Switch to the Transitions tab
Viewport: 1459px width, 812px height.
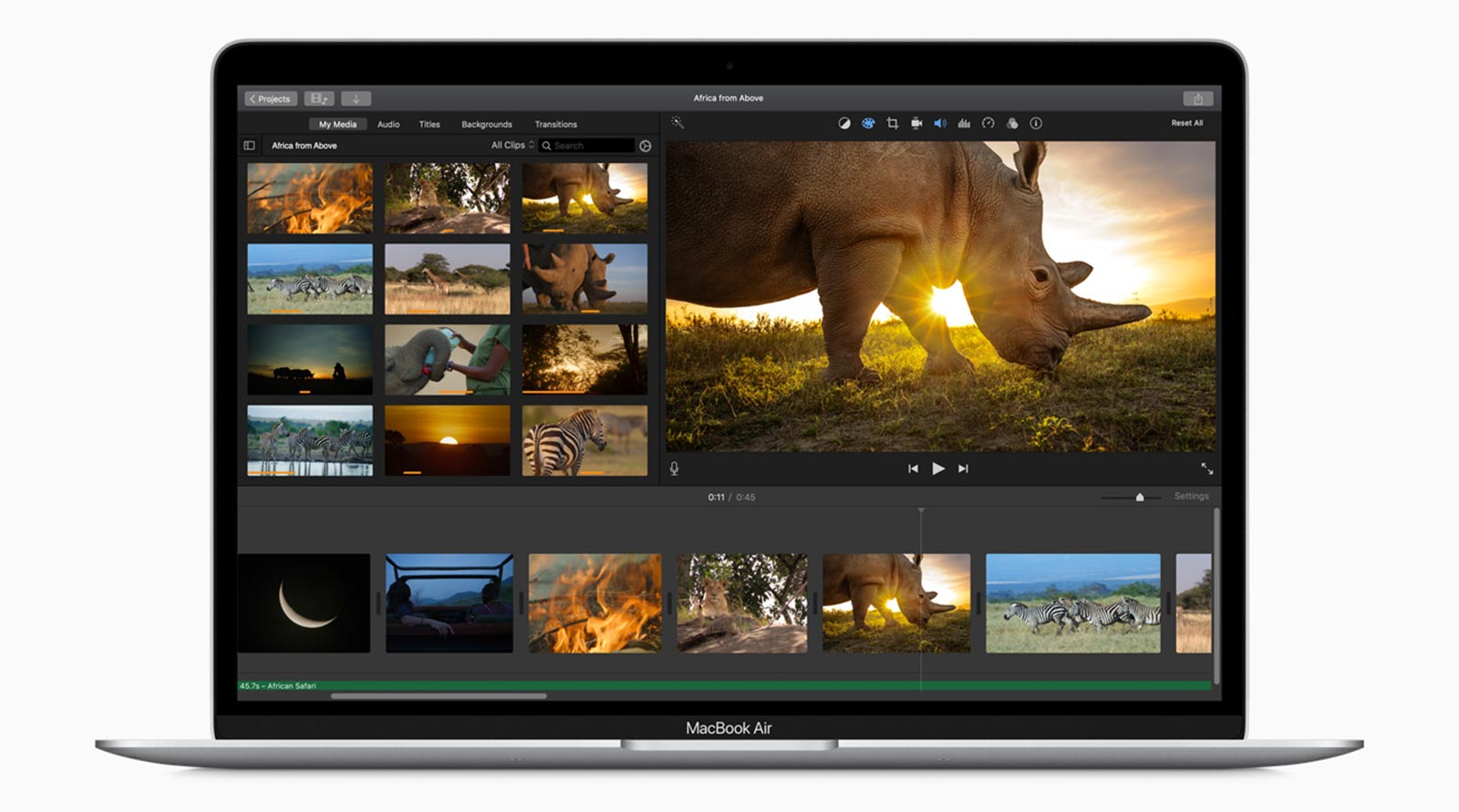coord(555,124)
